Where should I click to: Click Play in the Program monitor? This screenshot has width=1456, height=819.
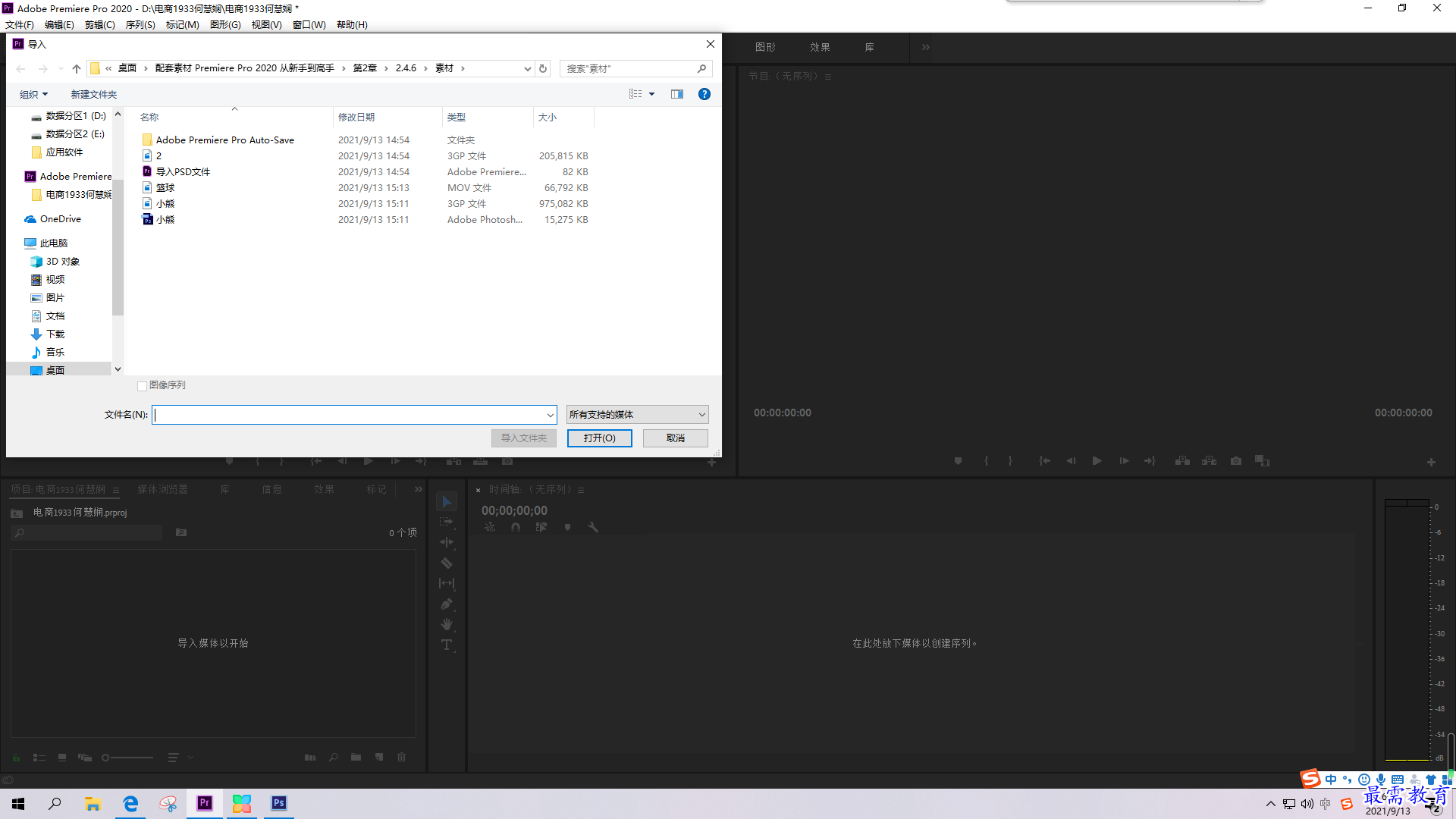[1097, 461]
